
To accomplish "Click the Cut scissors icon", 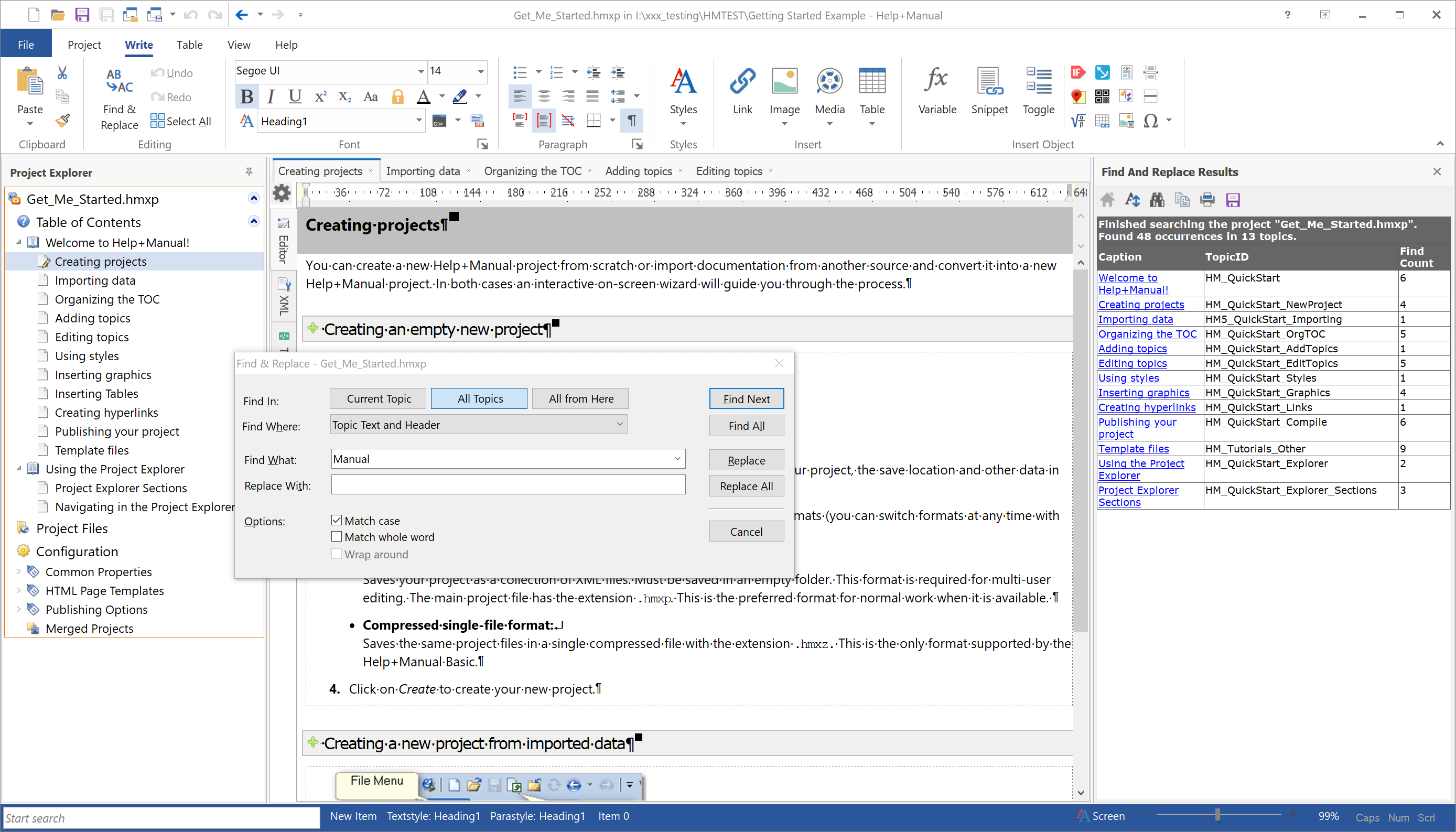I will click(x=62, y=72).
